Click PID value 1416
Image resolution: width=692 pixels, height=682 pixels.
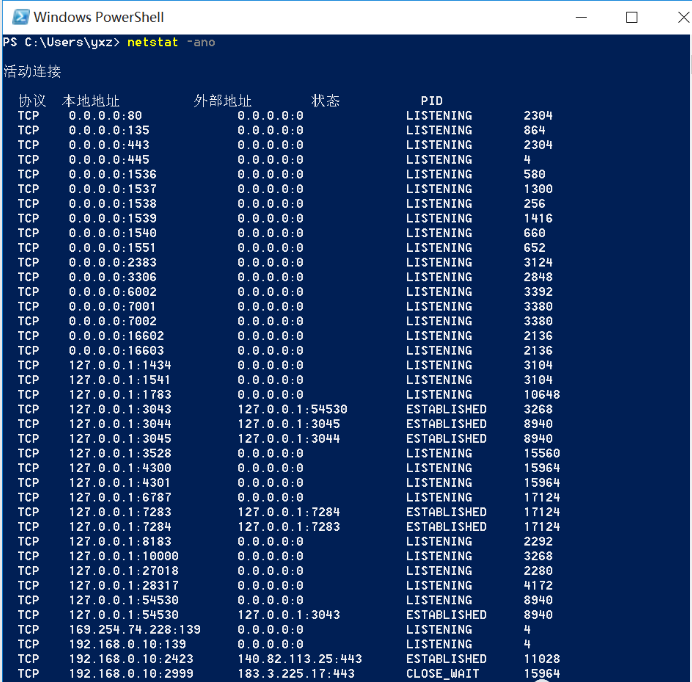(538, 219)
